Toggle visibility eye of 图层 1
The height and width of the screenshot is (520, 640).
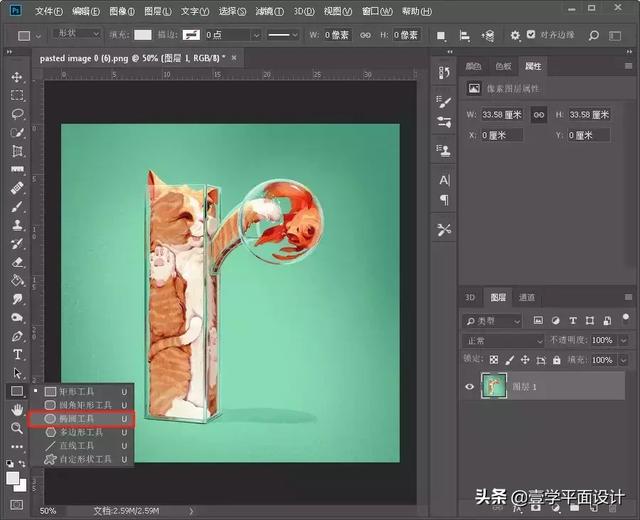point(469,386)
